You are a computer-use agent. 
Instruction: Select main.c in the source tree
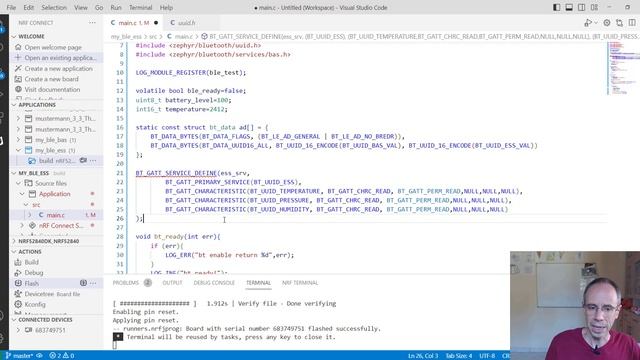[x=56, y=215]
